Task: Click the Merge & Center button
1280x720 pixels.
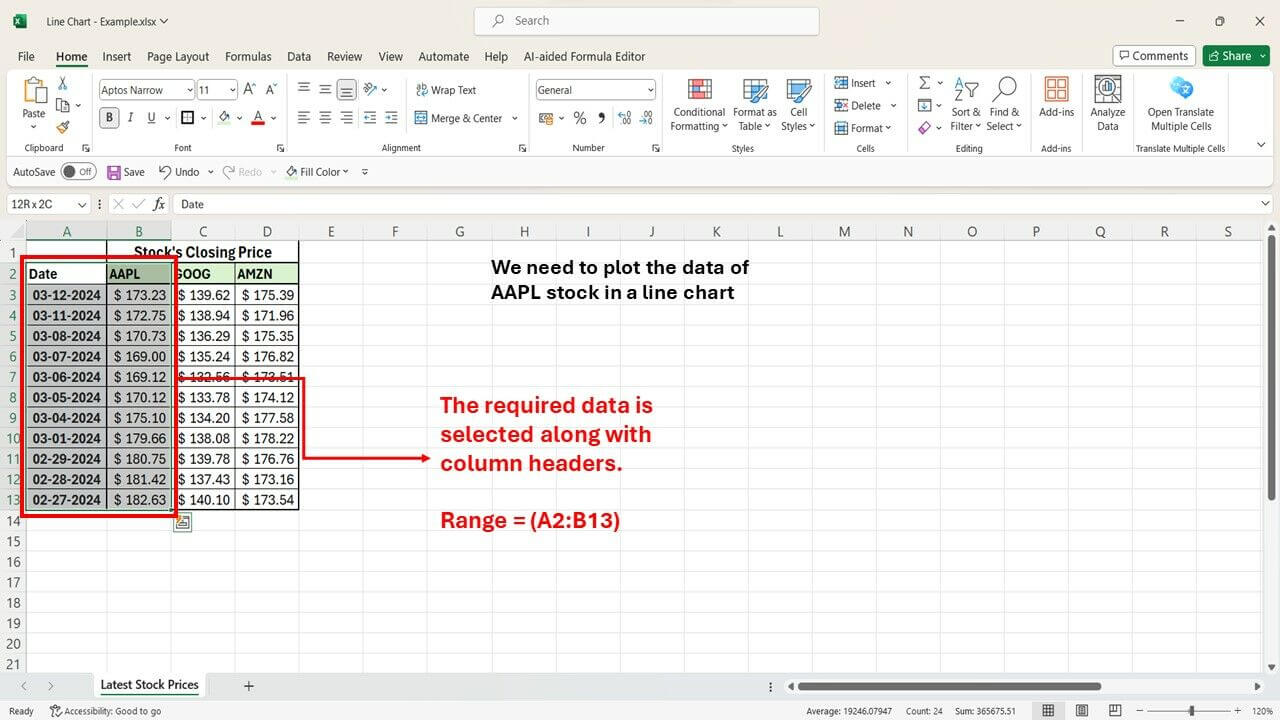Action: click(x=460, y=118)
